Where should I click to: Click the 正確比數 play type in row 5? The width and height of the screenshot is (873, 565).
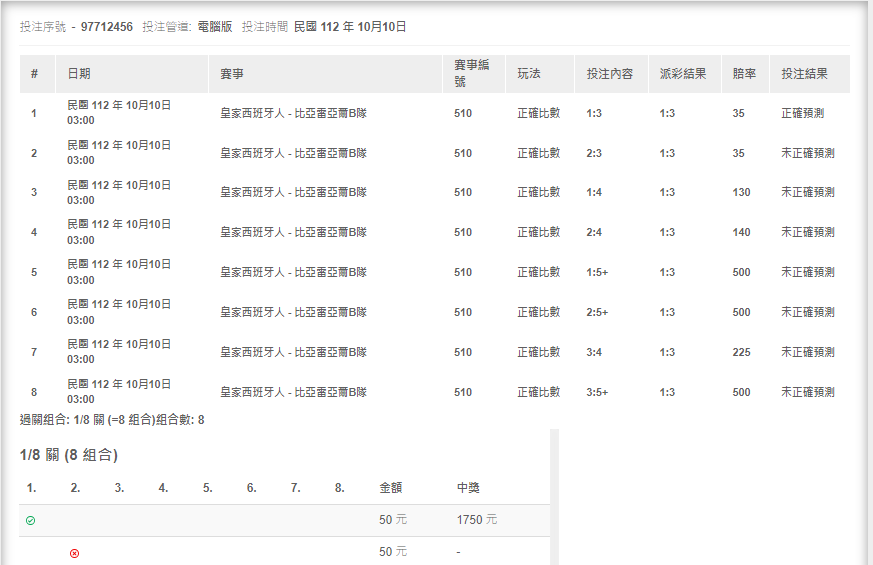click(x=538, y=272)
